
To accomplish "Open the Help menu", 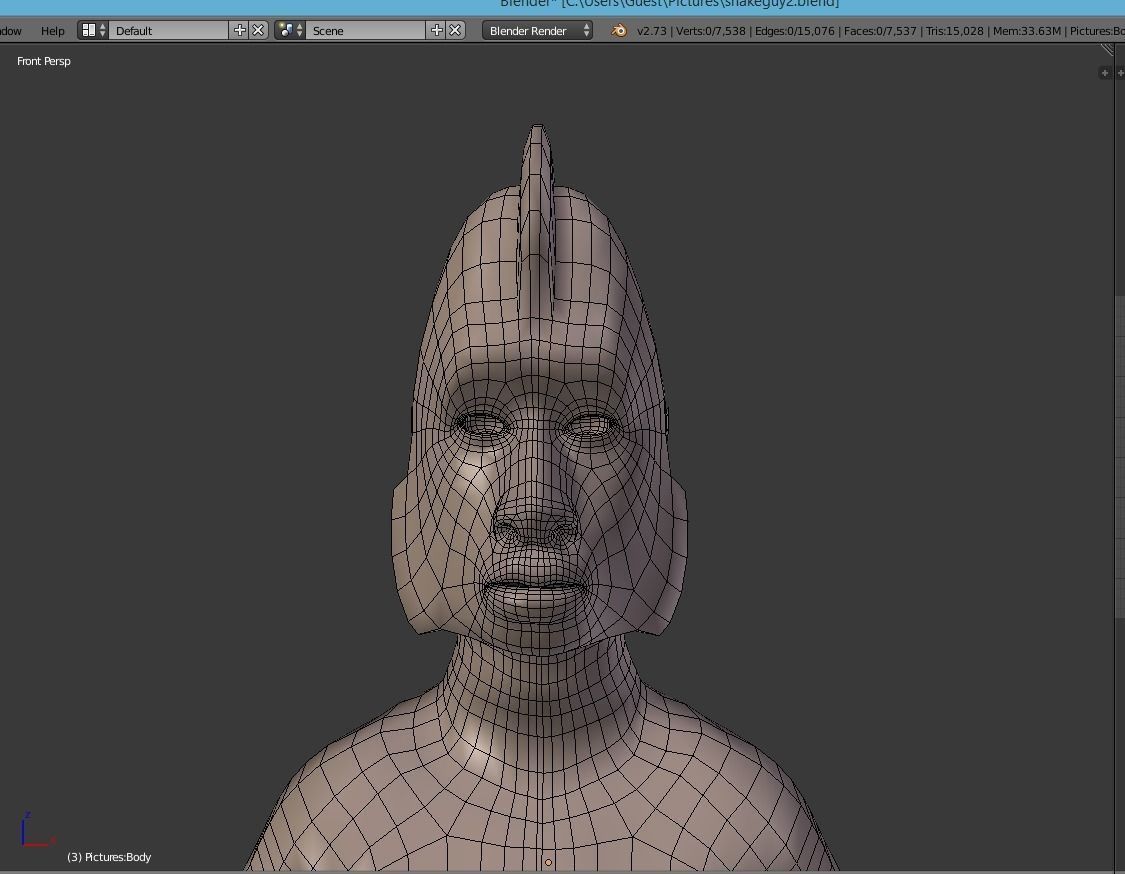I will pyautogui.click(x=52, y=31).
